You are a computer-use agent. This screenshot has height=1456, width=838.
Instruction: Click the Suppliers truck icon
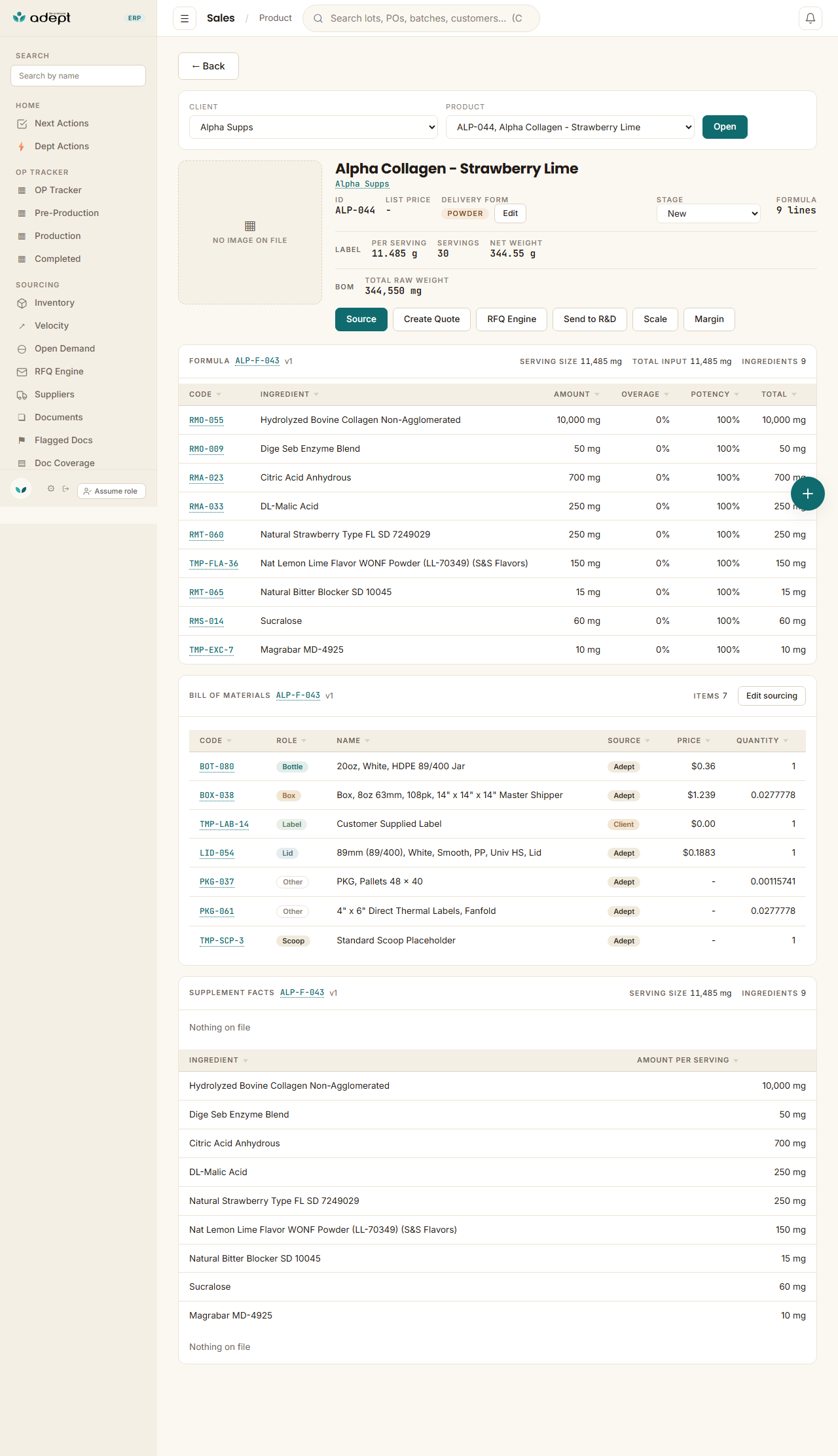[x=22, y=395]
